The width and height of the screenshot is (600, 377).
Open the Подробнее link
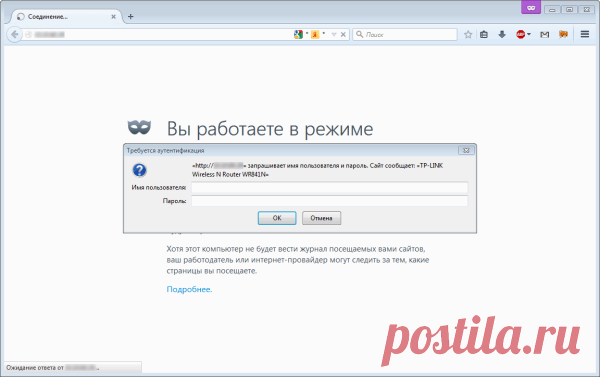point(189,289)
